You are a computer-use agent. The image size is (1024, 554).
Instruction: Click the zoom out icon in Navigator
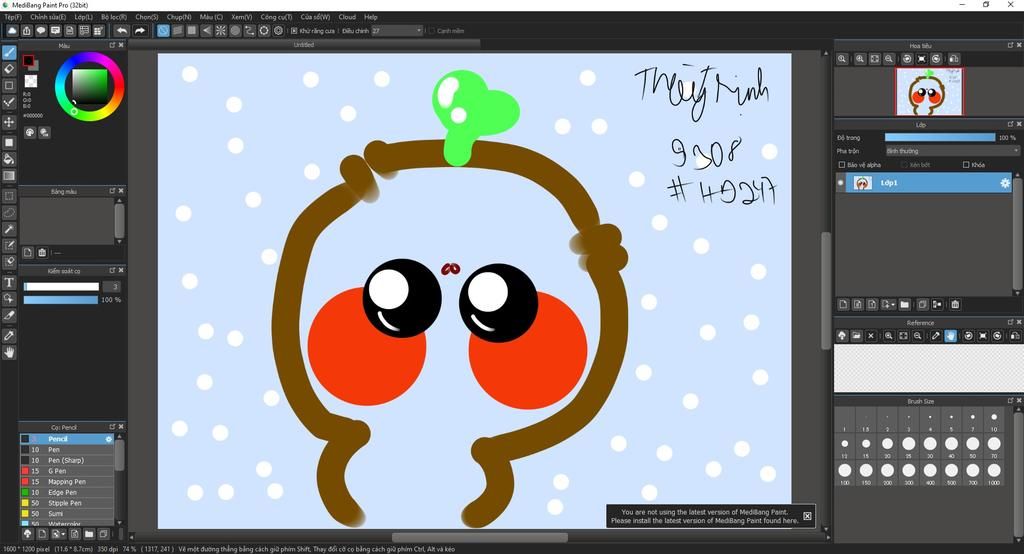(x=889, y=59)
